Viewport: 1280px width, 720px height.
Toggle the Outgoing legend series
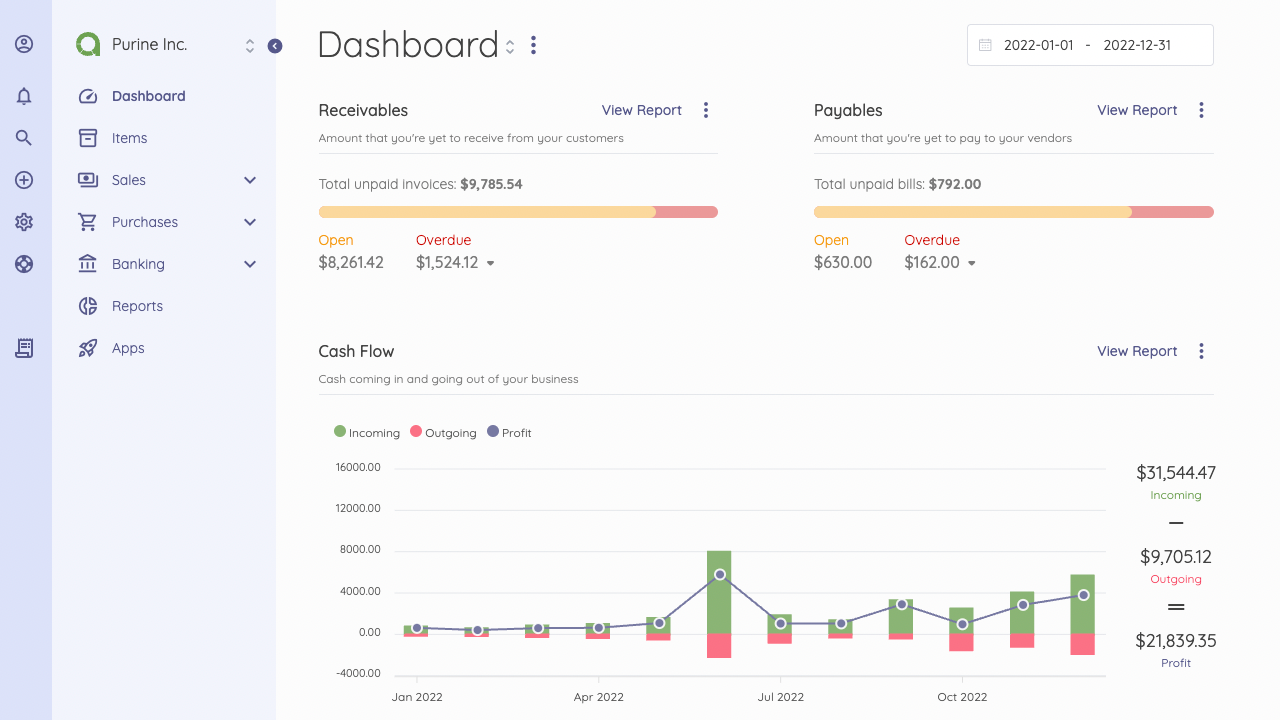pos(443,432)
